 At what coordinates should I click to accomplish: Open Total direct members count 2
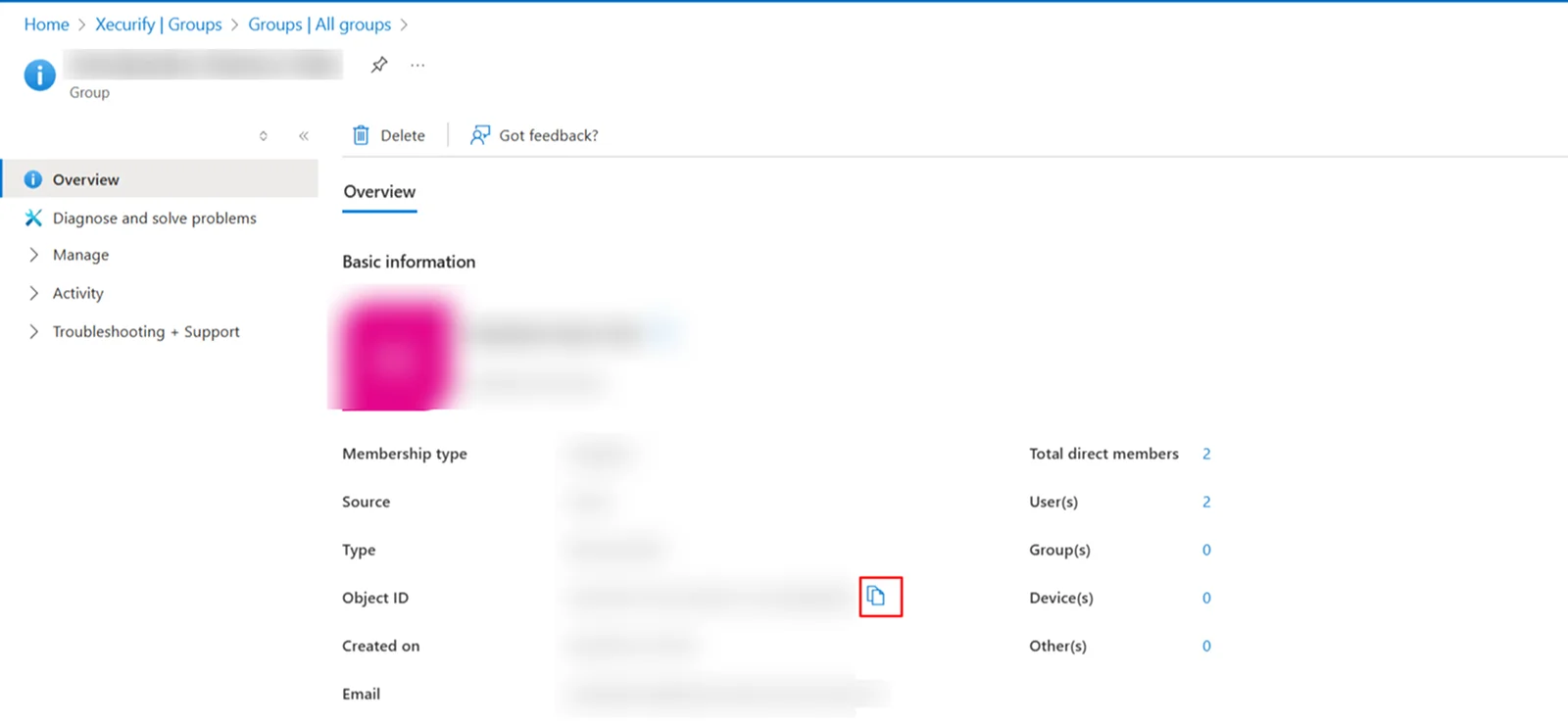1206,454
